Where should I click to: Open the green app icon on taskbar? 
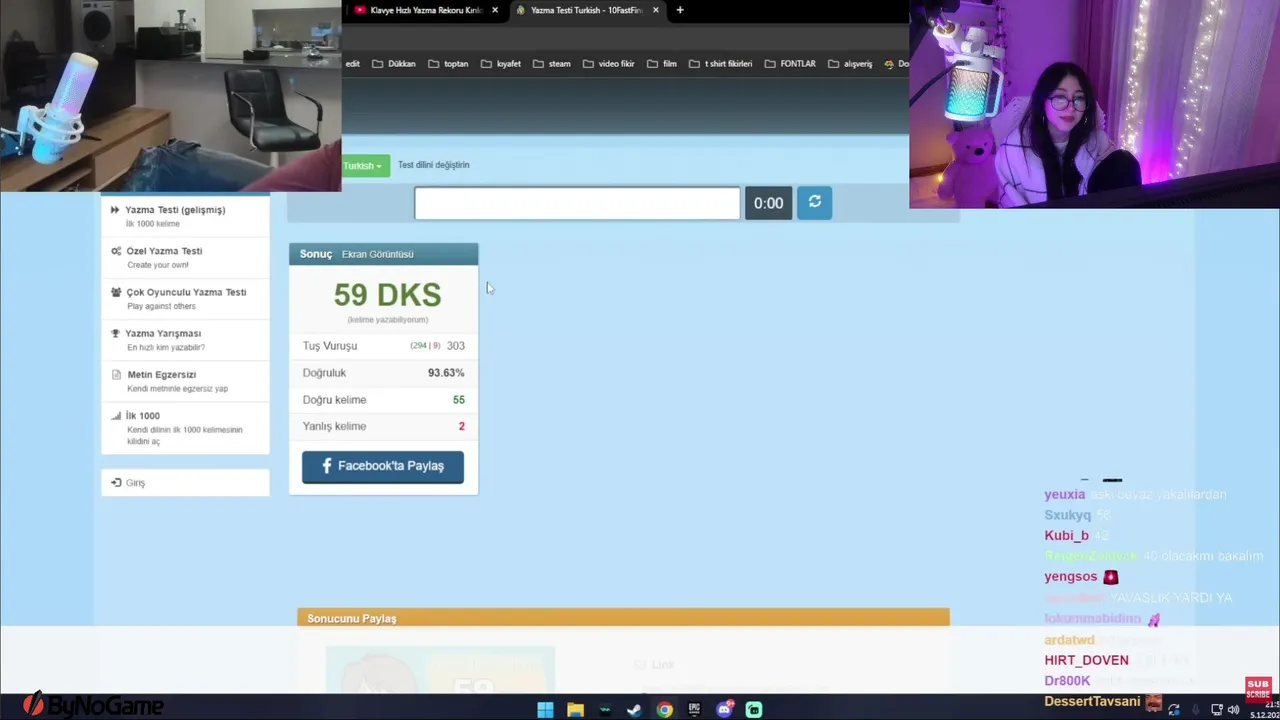click(x=754, y=710)
